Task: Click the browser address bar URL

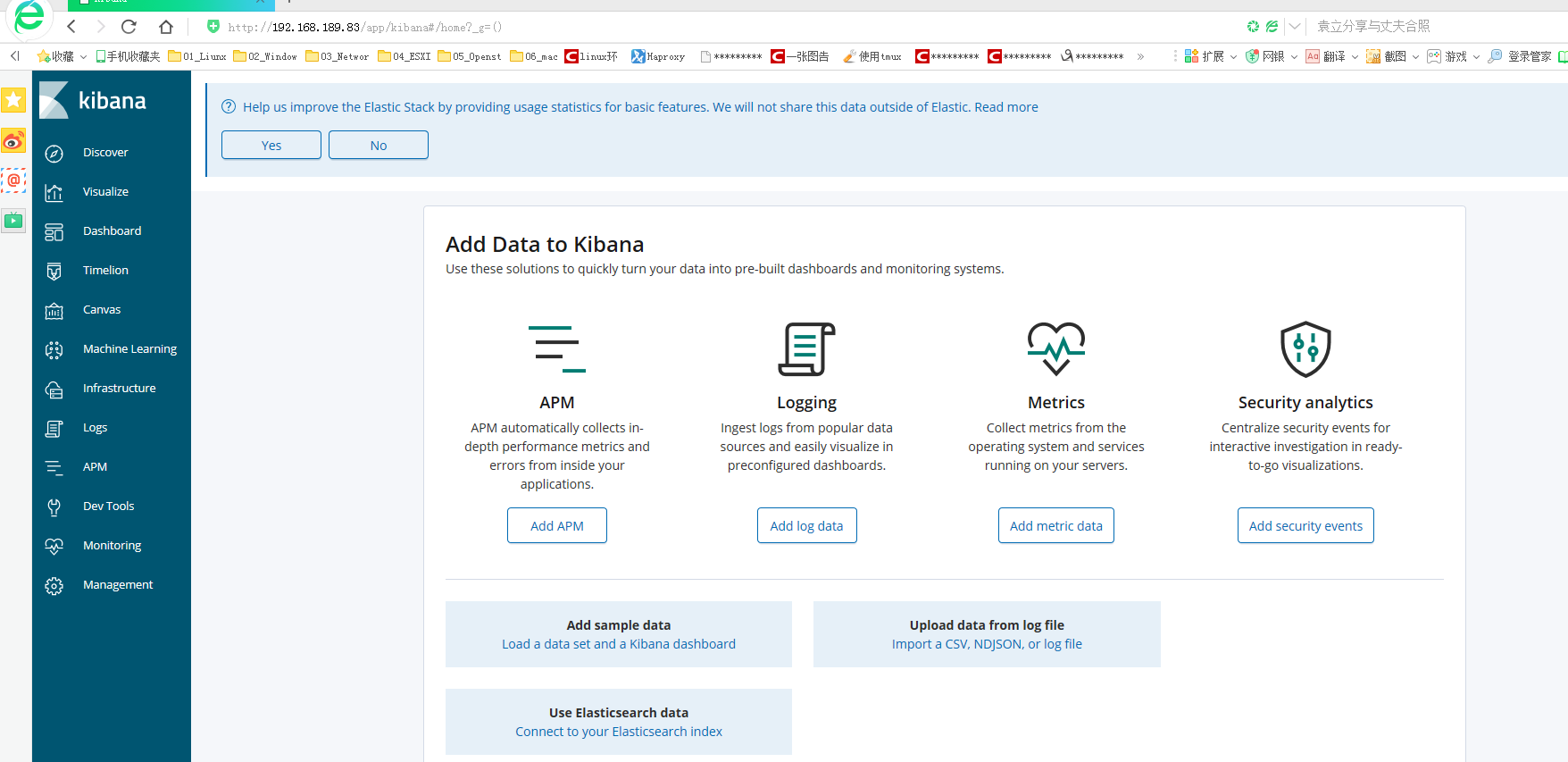Action: click(365, 28)
